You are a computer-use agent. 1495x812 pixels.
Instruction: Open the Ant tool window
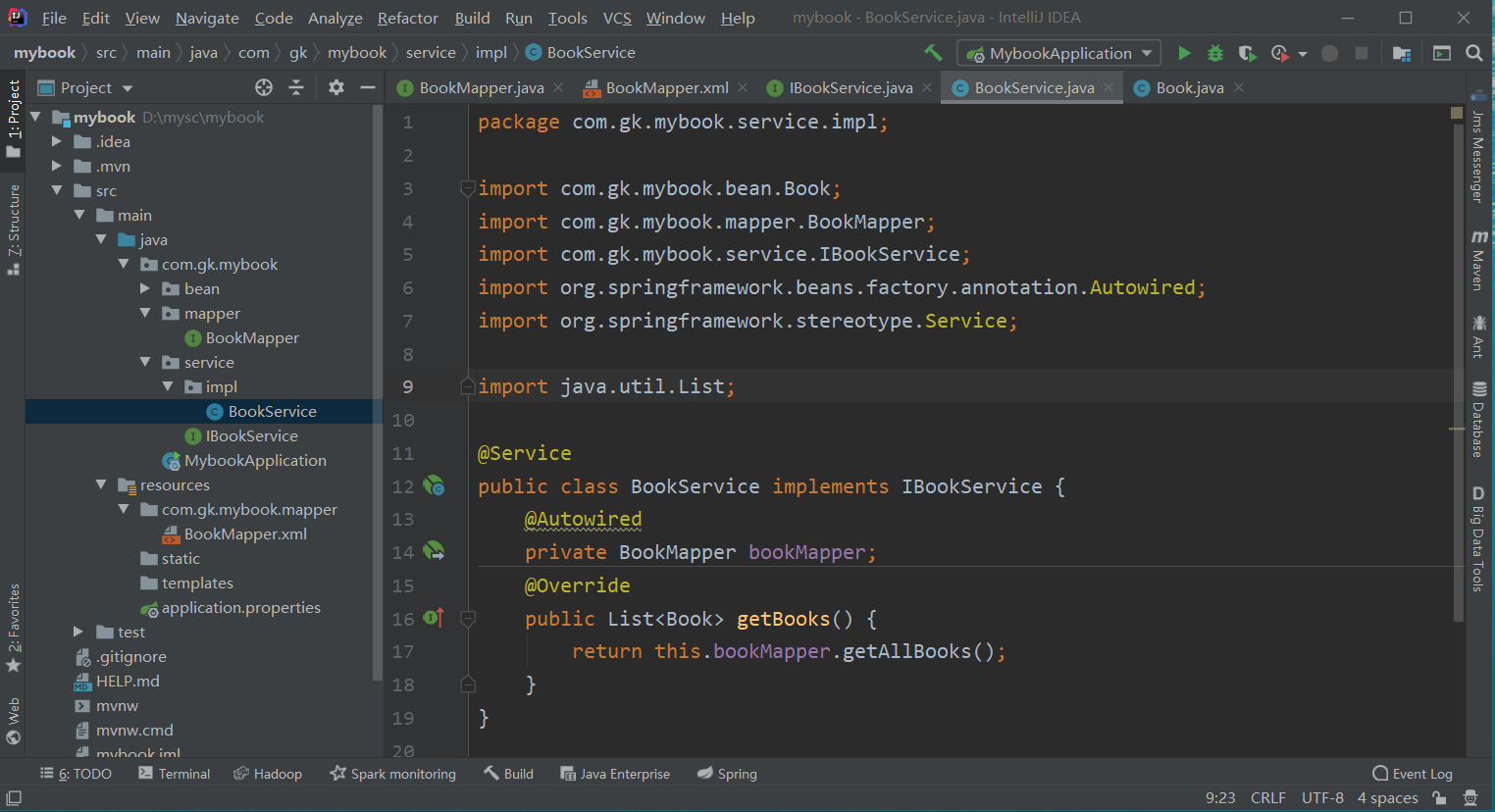[1479, 335]
